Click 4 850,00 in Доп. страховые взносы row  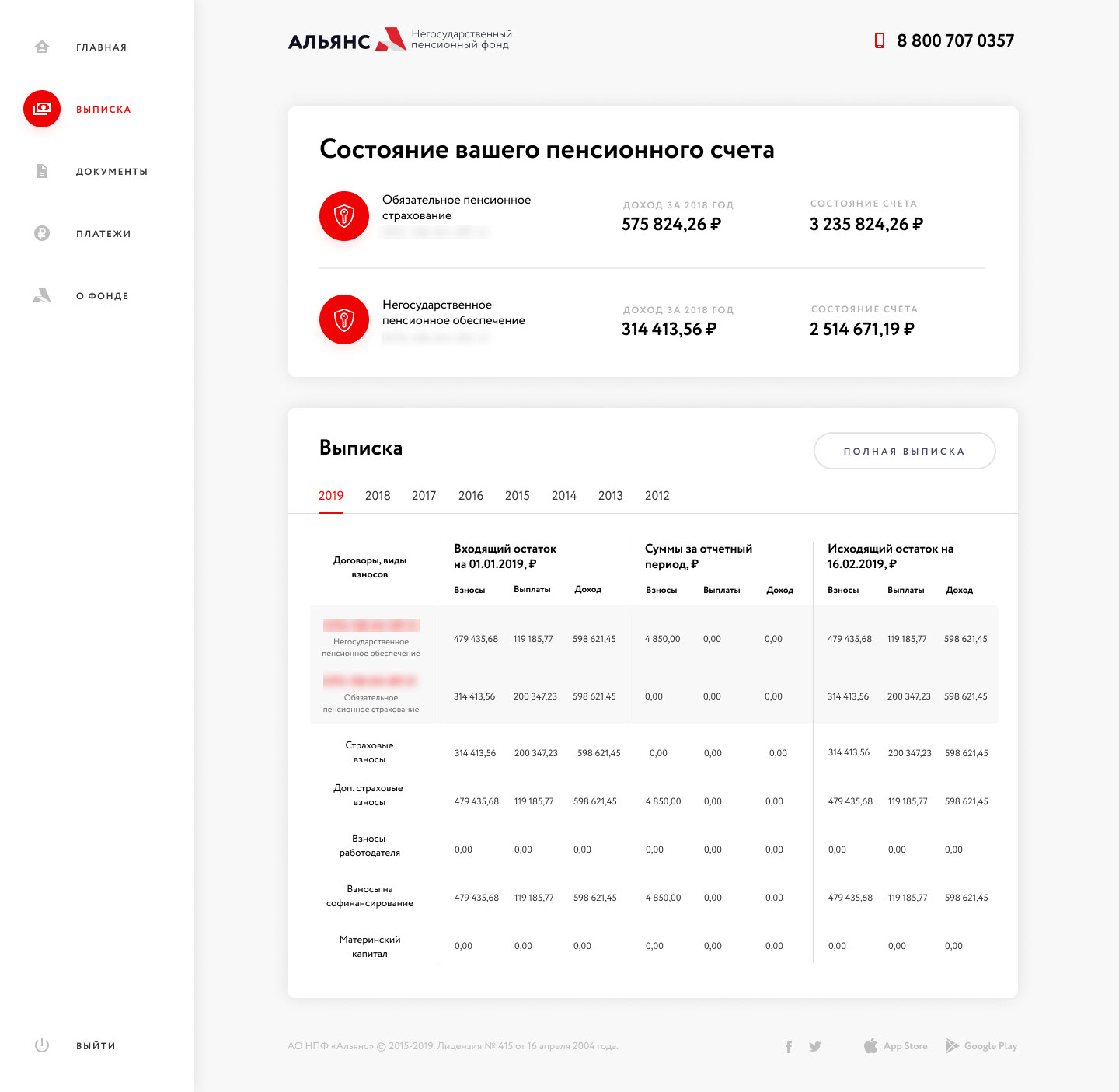[x=664, y=801]
